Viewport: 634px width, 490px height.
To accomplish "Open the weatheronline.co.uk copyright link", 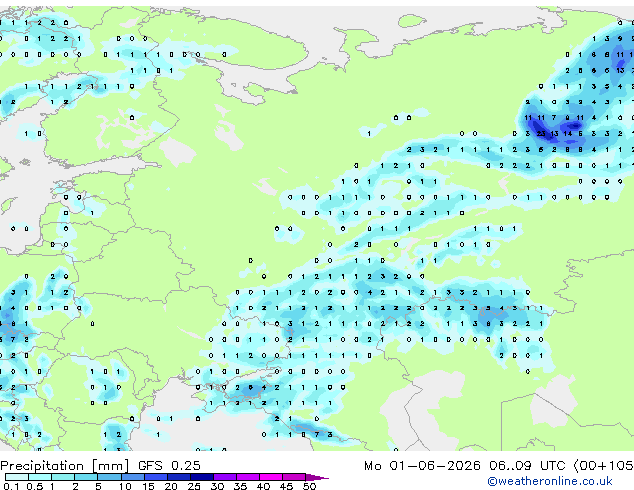I will click(x=550, y=481).
